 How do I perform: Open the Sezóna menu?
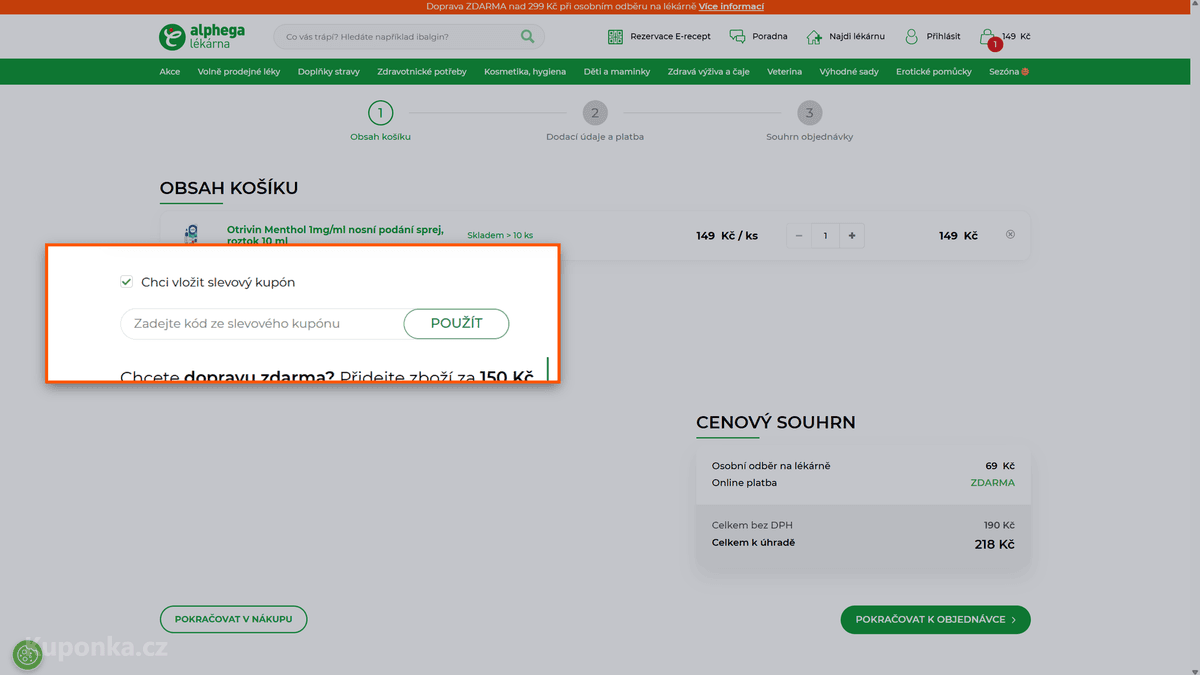[1009, 72]
